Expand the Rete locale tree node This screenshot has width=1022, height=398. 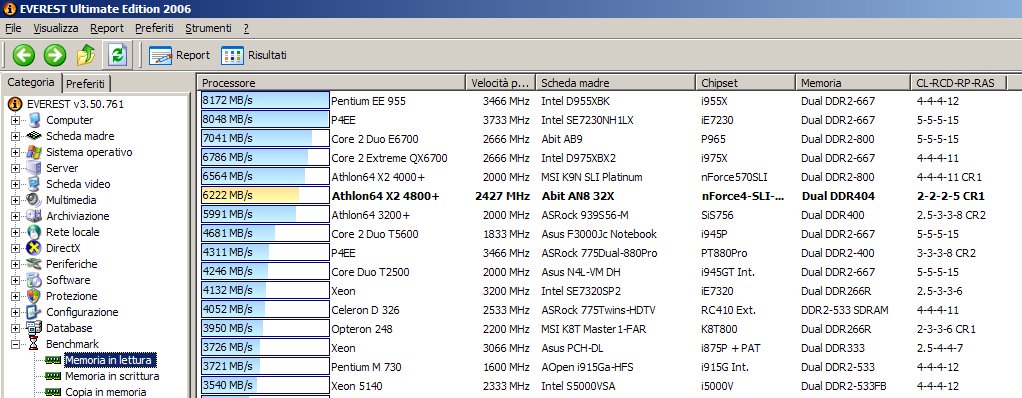[16, 232]
